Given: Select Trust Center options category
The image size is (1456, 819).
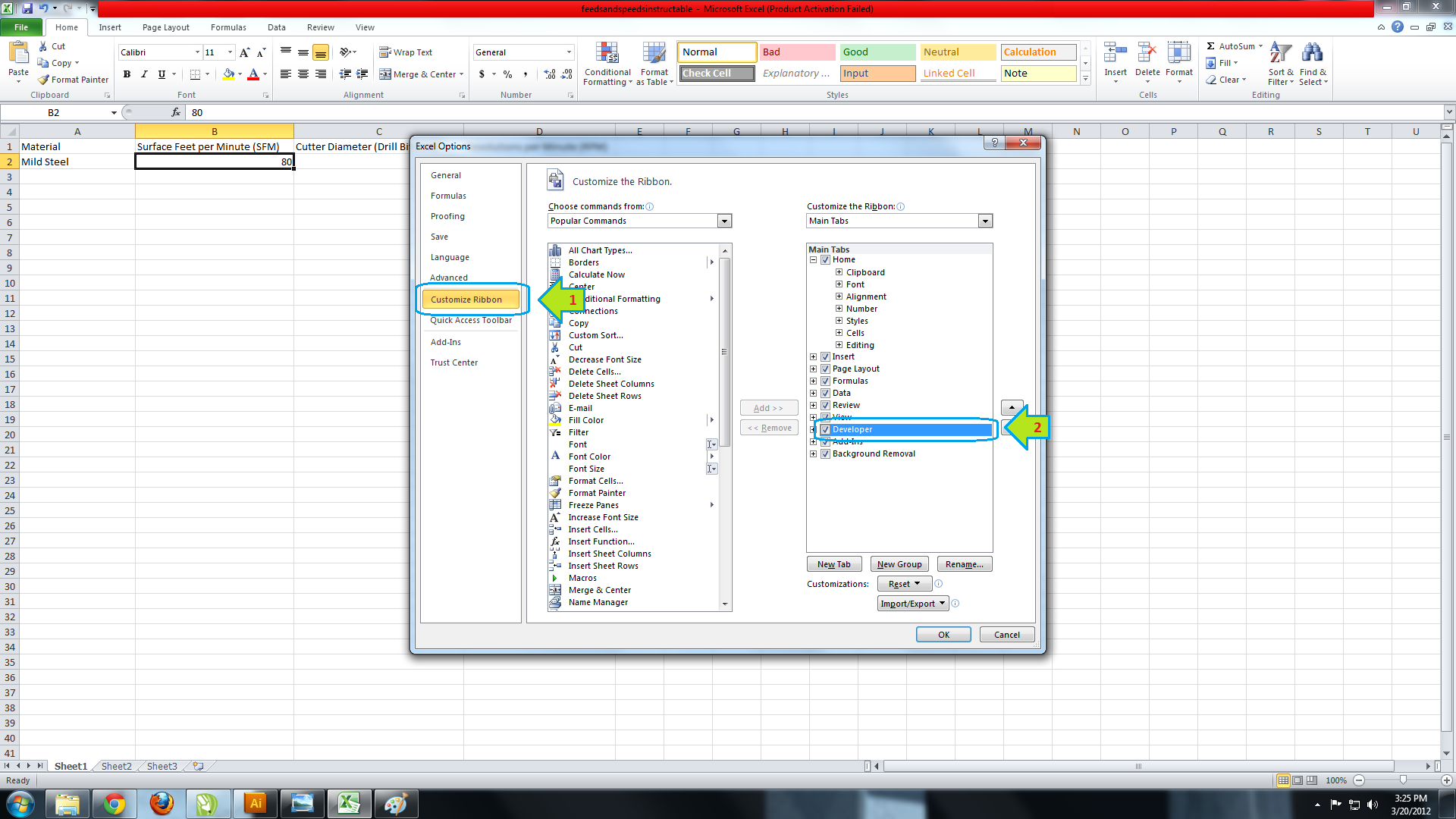Looking at the screenshot, I should click(x=454, y=362).
